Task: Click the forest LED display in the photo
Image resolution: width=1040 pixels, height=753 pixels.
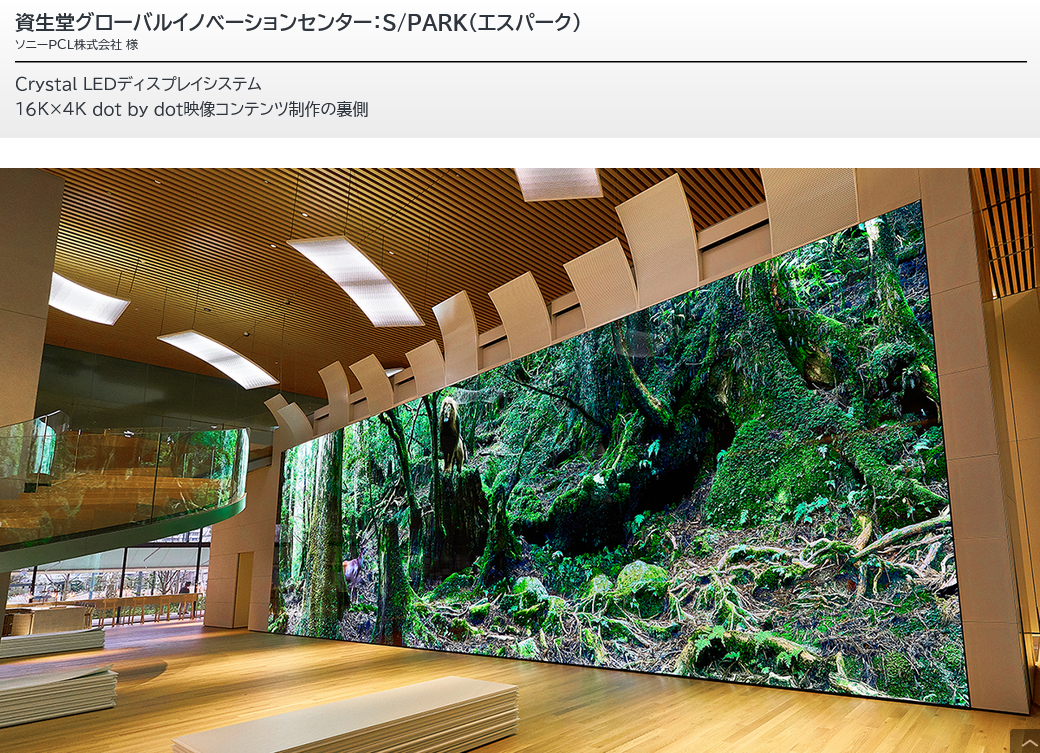Action: [640, 470]
